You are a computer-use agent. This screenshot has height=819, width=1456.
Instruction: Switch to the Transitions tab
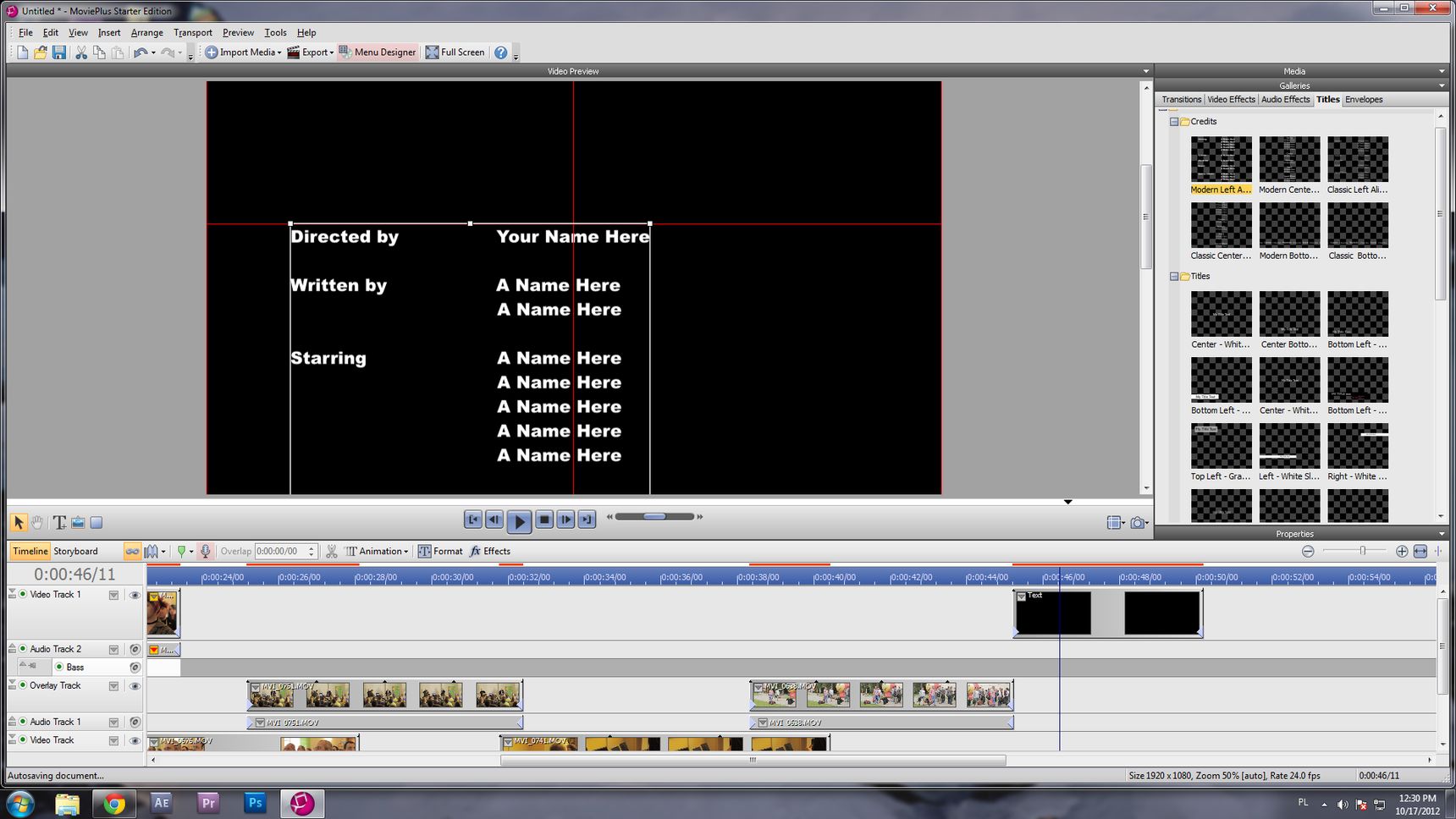tap(1181, 99)
